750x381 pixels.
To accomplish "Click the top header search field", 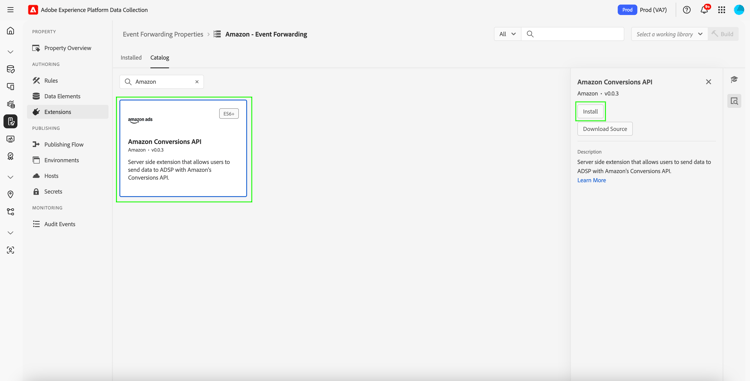I will point(573,34).
